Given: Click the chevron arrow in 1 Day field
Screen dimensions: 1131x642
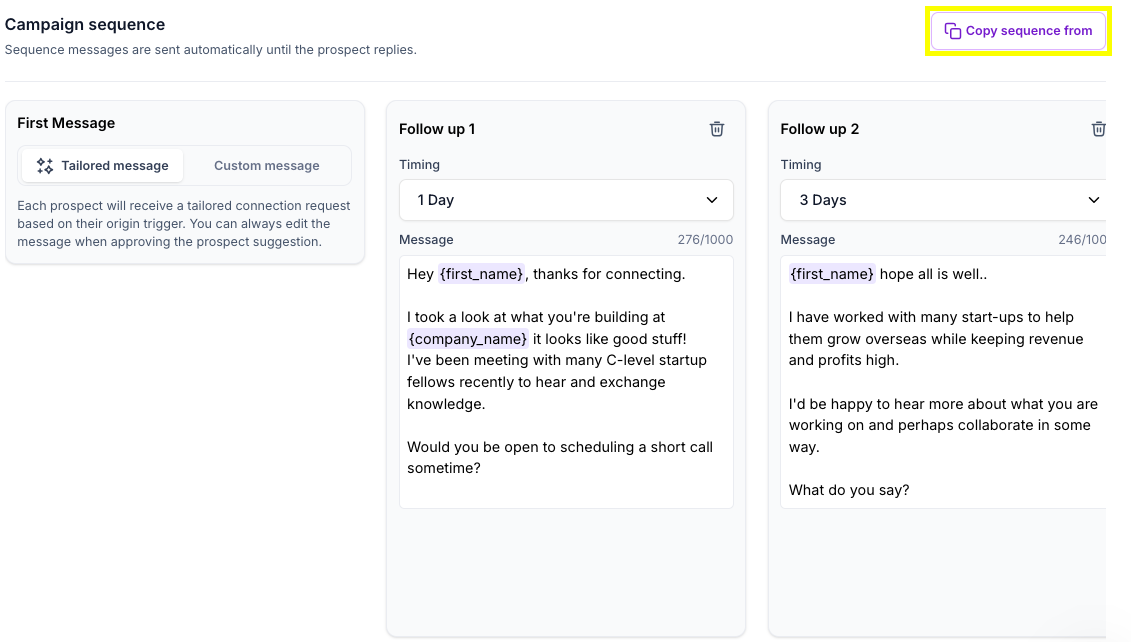Looking at the screenshot, I should [712, 200].
